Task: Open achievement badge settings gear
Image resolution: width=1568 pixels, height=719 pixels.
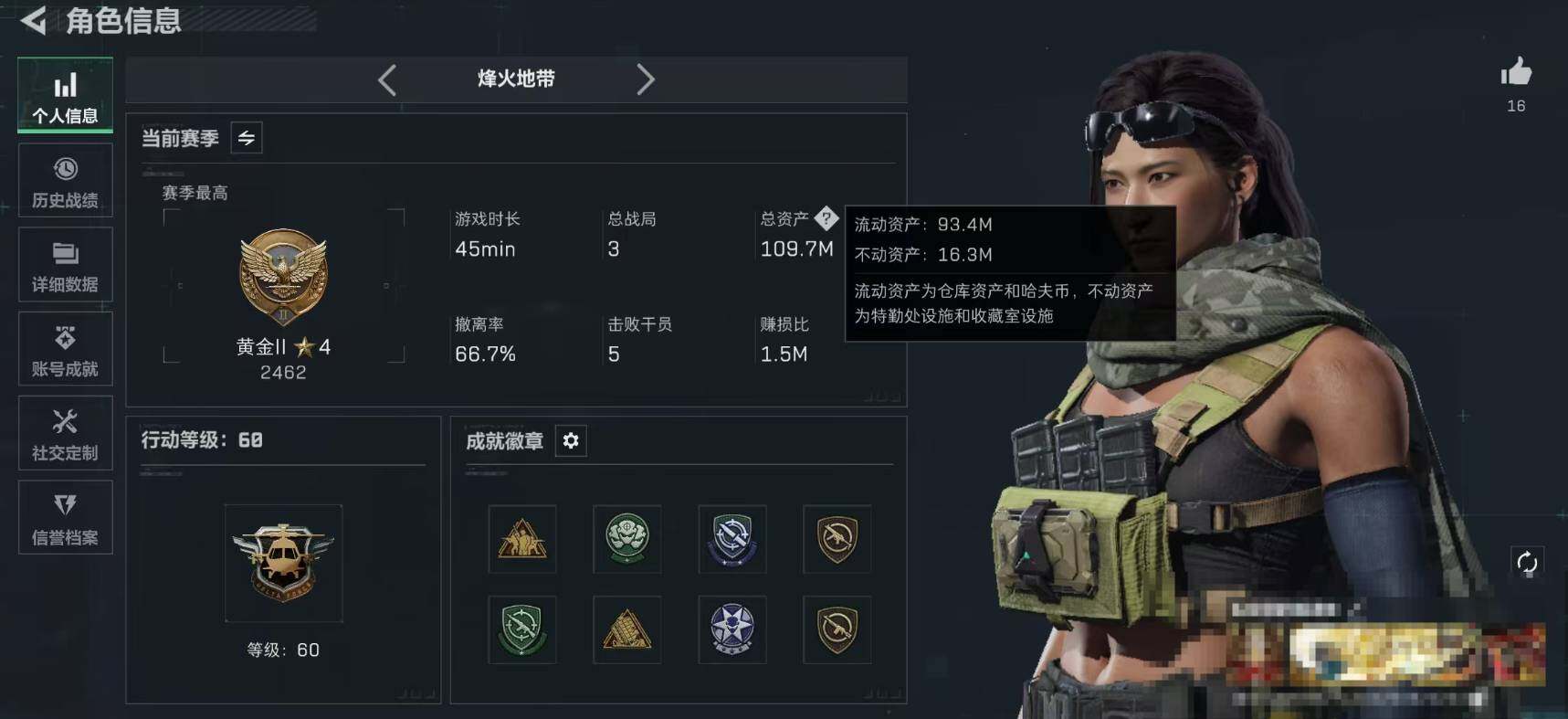Action: click(x=571, y=441)
